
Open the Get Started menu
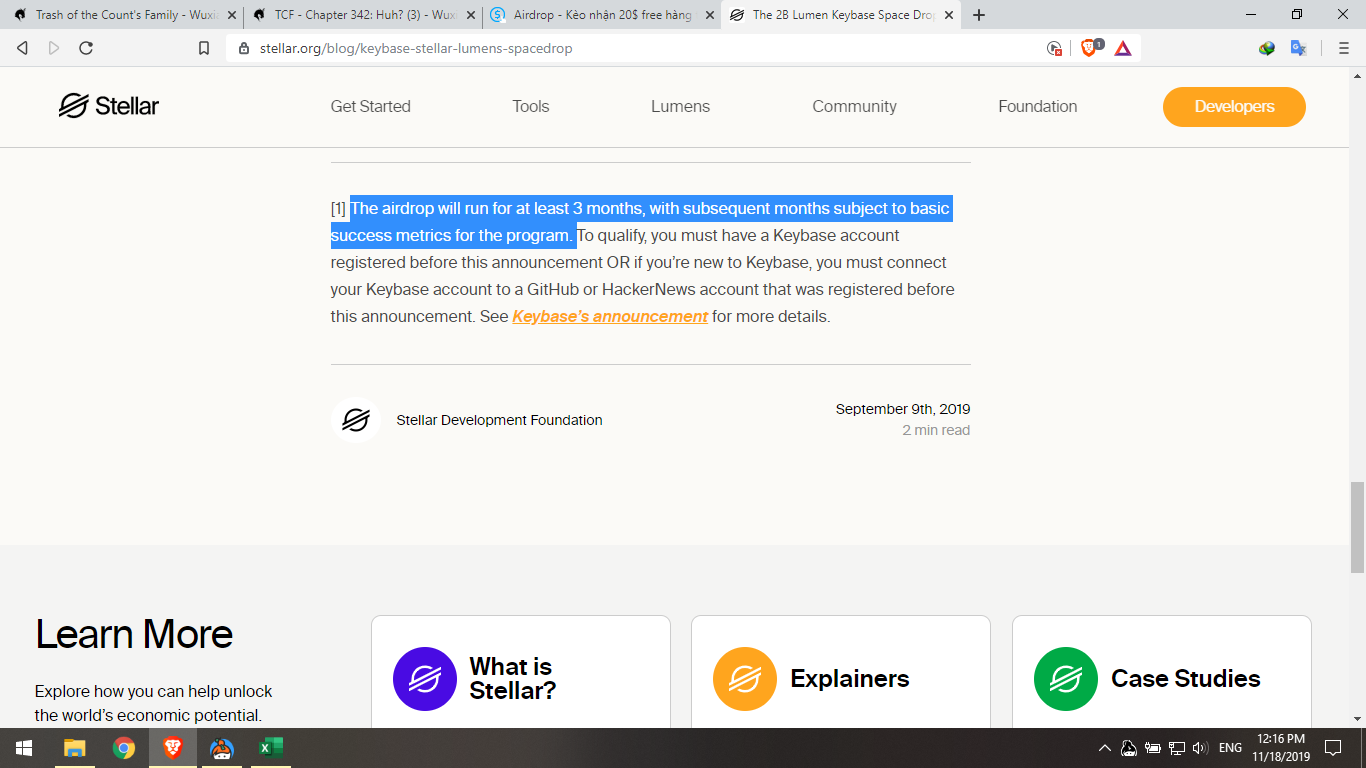[370, 106]
